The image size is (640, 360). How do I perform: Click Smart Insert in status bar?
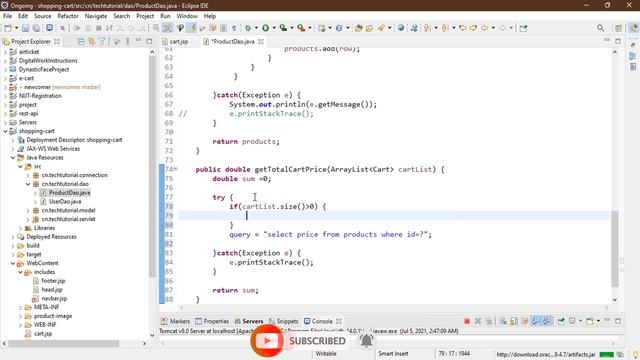pyautogui.click(x=393, y=354)
